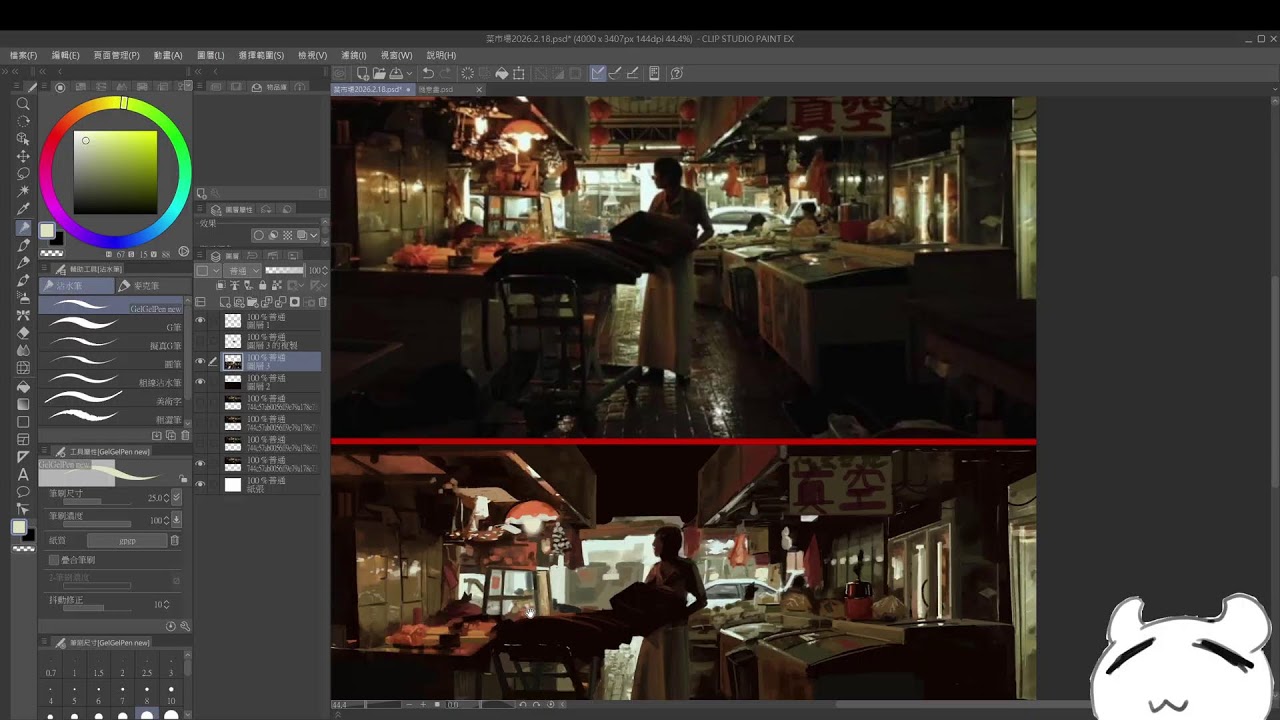This screenshot has height=720, width=1280.
Task: Adjust layer opacity stepper at 100
Action: tap(324, 271)
